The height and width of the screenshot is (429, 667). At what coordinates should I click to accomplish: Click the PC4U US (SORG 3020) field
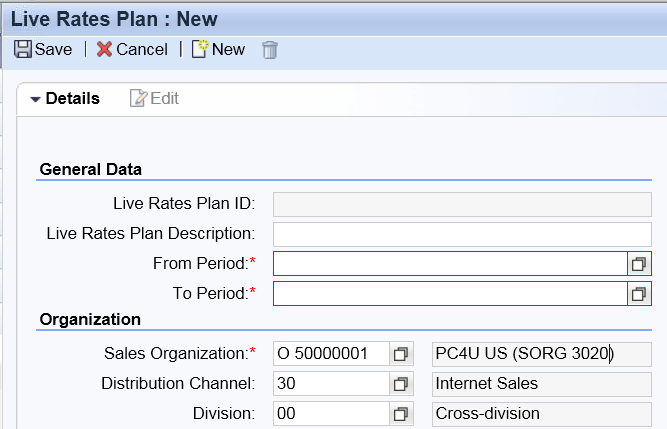point(542,354)
